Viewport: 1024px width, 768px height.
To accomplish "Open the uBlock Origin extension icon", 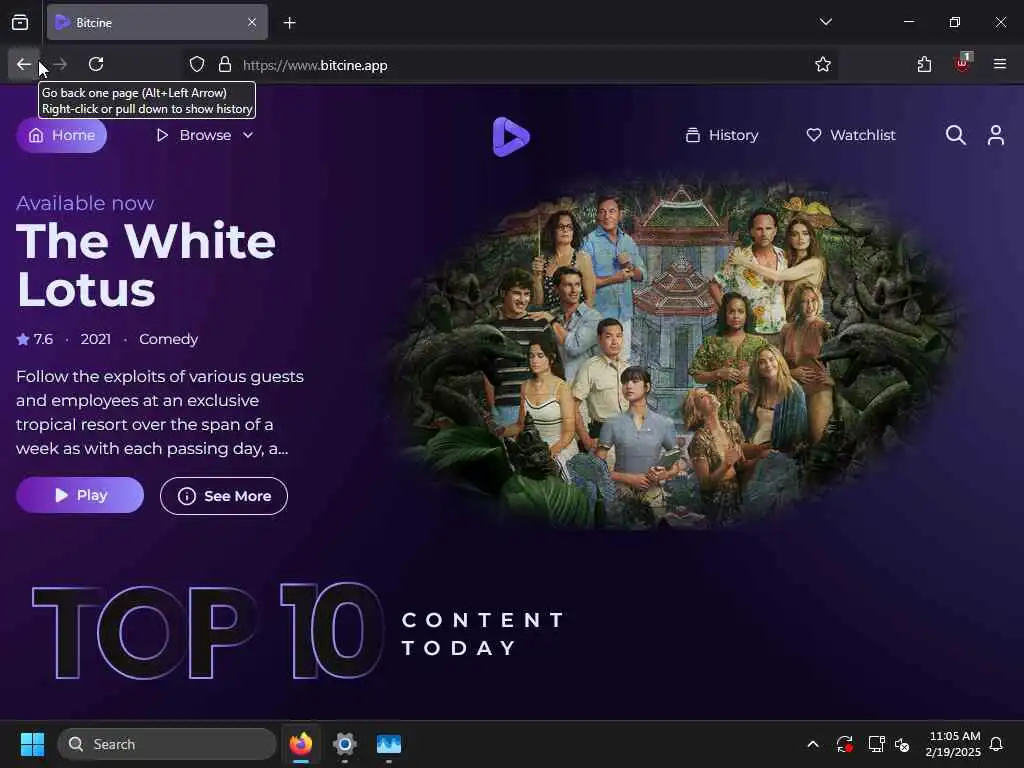I will pyautogui.click(x=962, y=63).
